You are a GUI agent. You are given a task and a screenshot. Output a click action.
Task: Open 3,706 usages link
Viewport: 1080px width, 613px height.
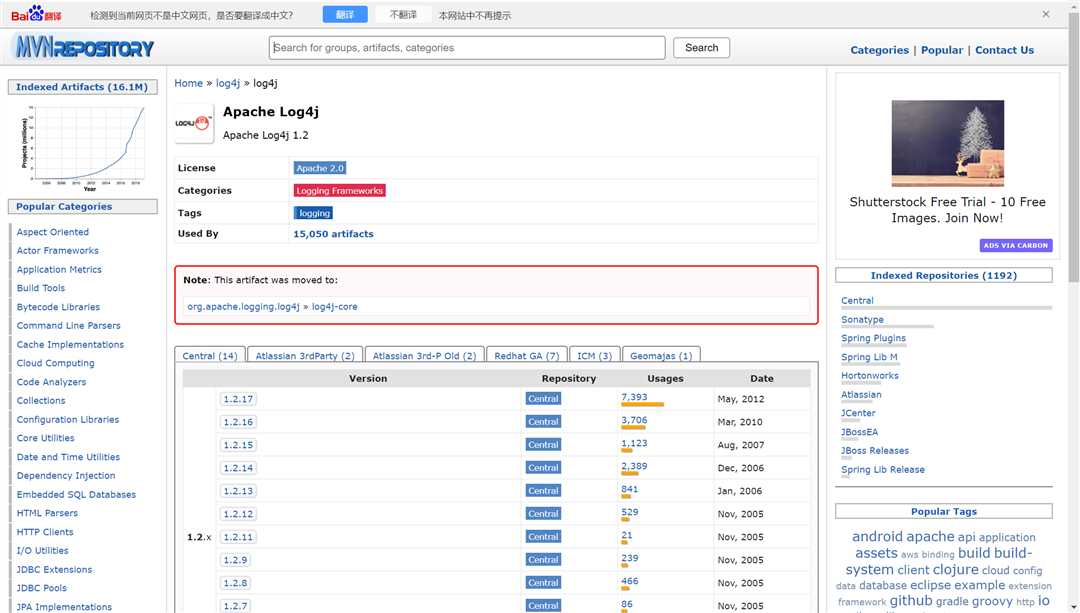[x=634, y=420]
